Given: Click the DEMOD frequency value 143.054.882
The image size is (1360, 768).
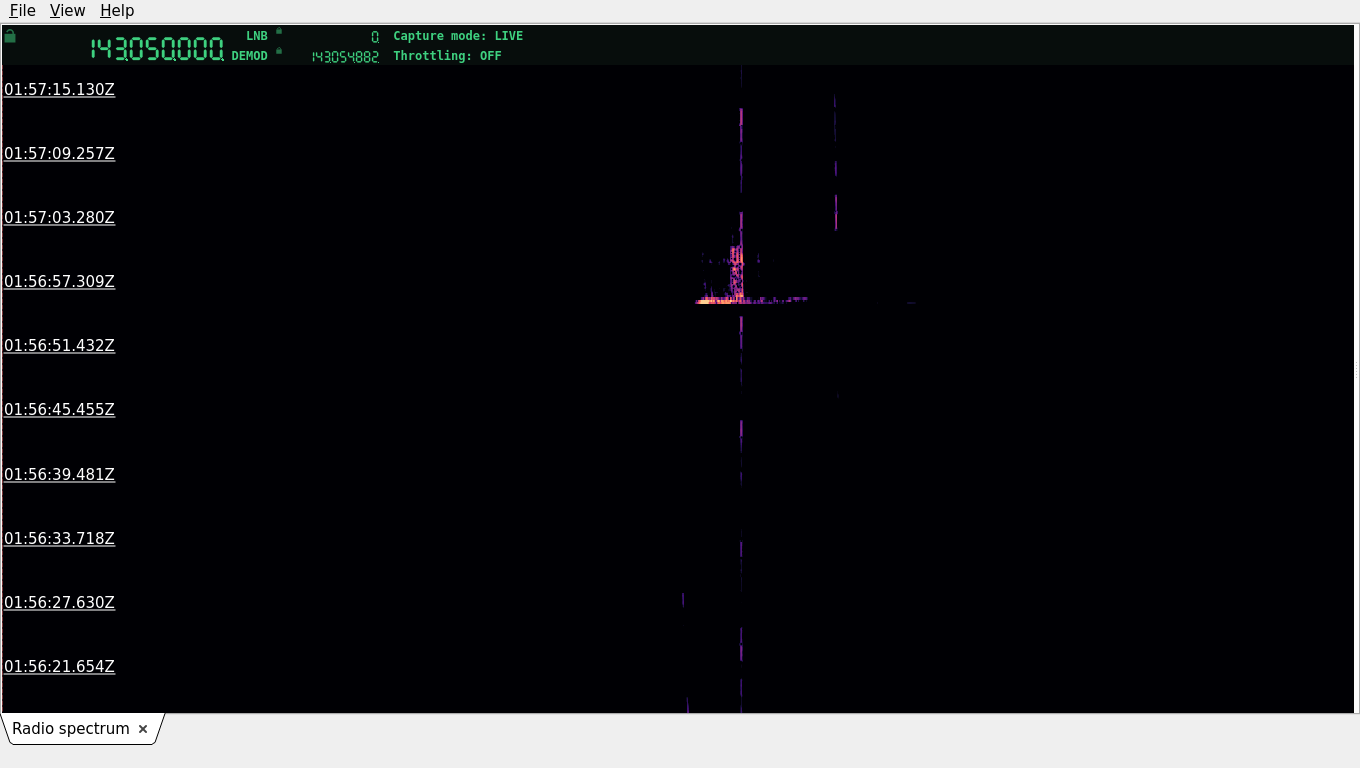Looking at the screenshot, I should (345, 57).
